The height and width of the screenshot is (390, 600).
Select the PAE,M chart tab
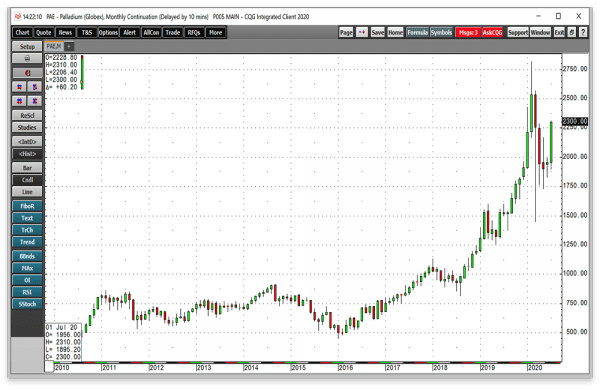pyautogui.click(x=54, y=46)
